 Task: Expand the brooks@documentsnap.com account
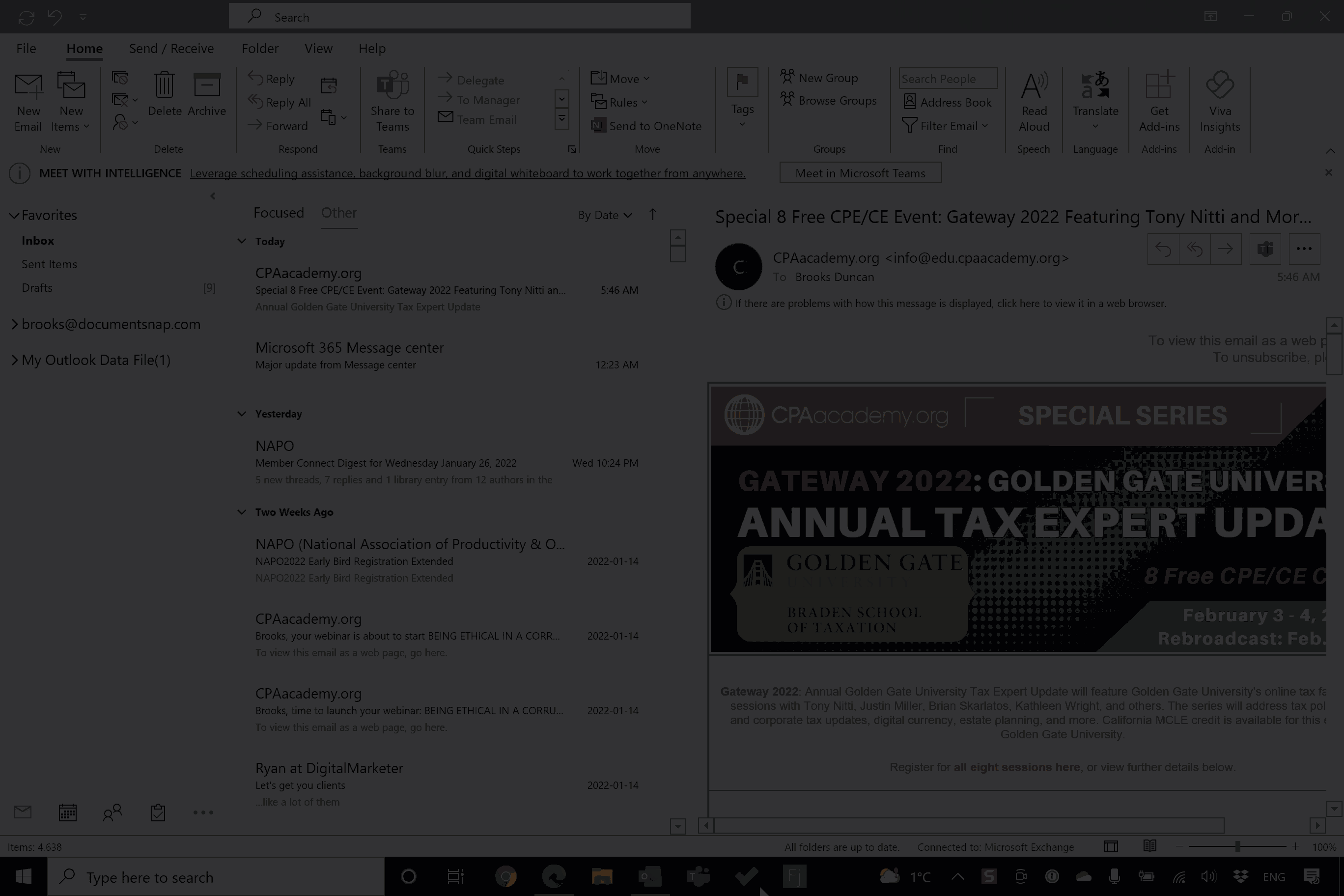(14, 324)
